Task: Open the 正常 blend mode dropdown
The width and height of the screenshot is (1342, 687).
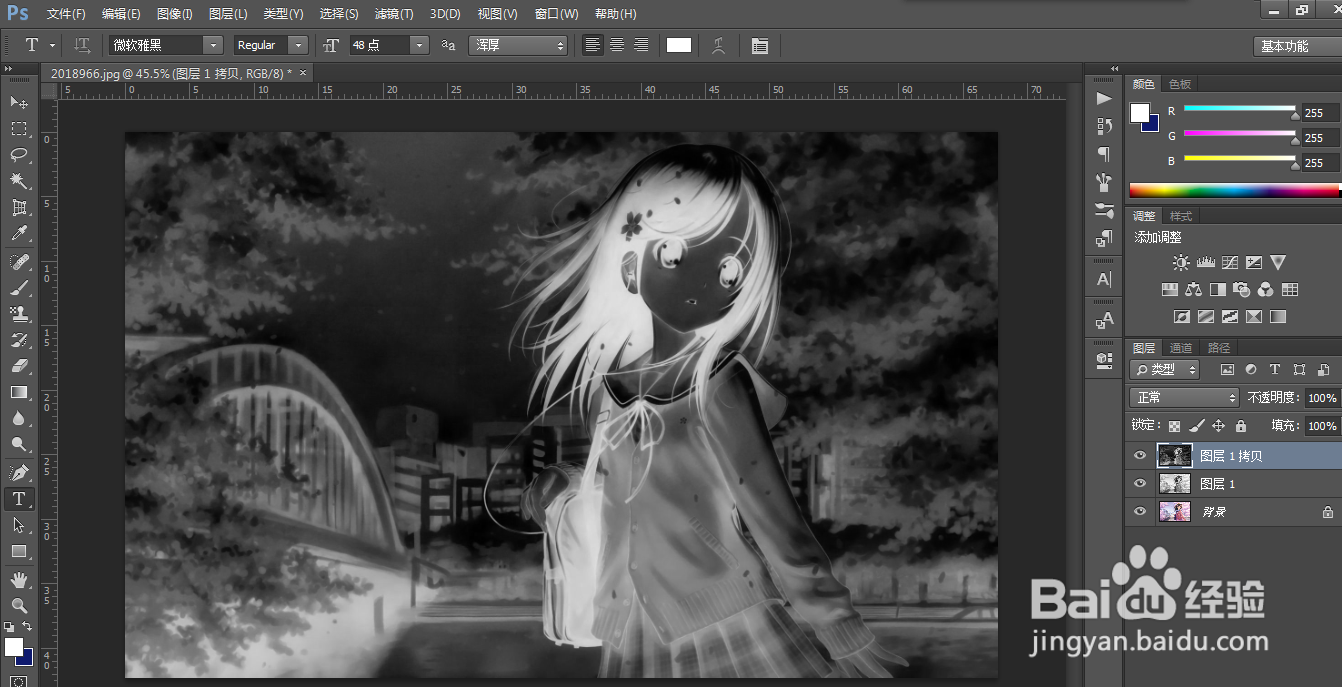Action: (x=1185, y=398)
